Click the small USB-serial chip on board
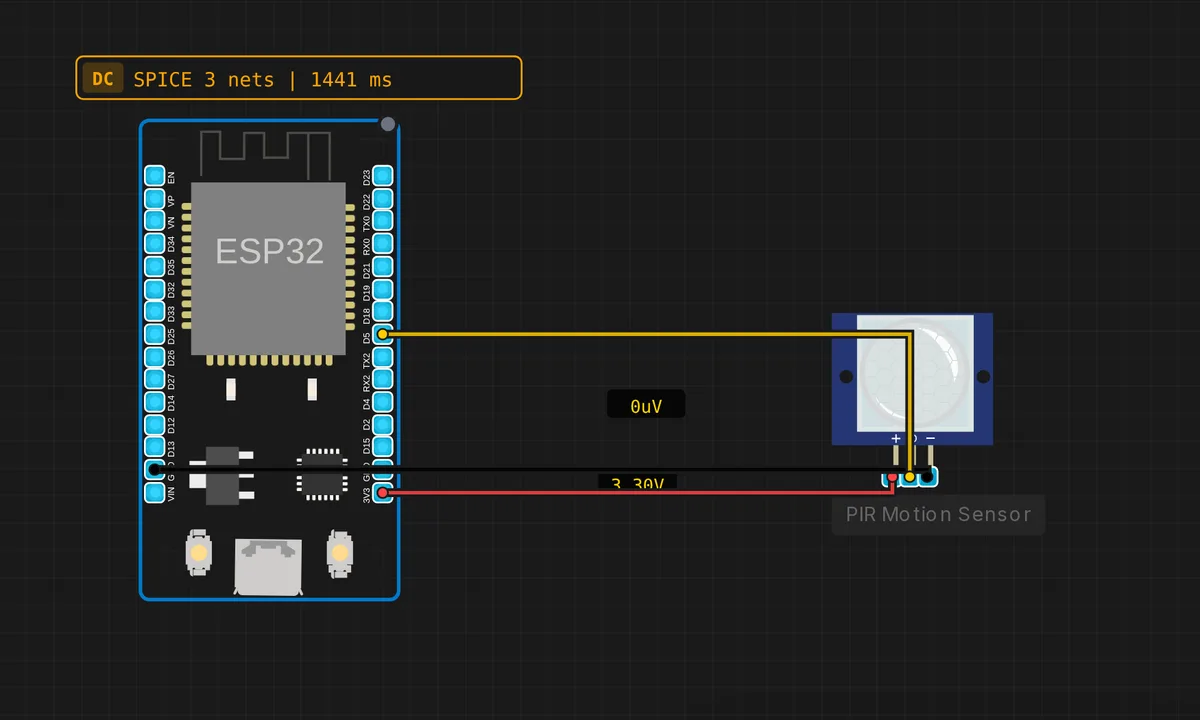Screen dimensions: 1200x720 [x=322, y=474]
